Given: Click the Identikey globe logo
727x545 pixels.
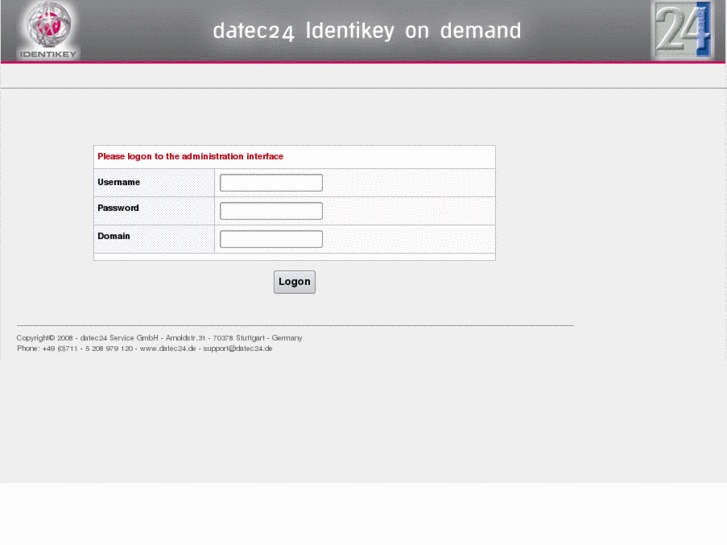Looking at the screenshot, I should pyautogui.click(x=48, y=30).
